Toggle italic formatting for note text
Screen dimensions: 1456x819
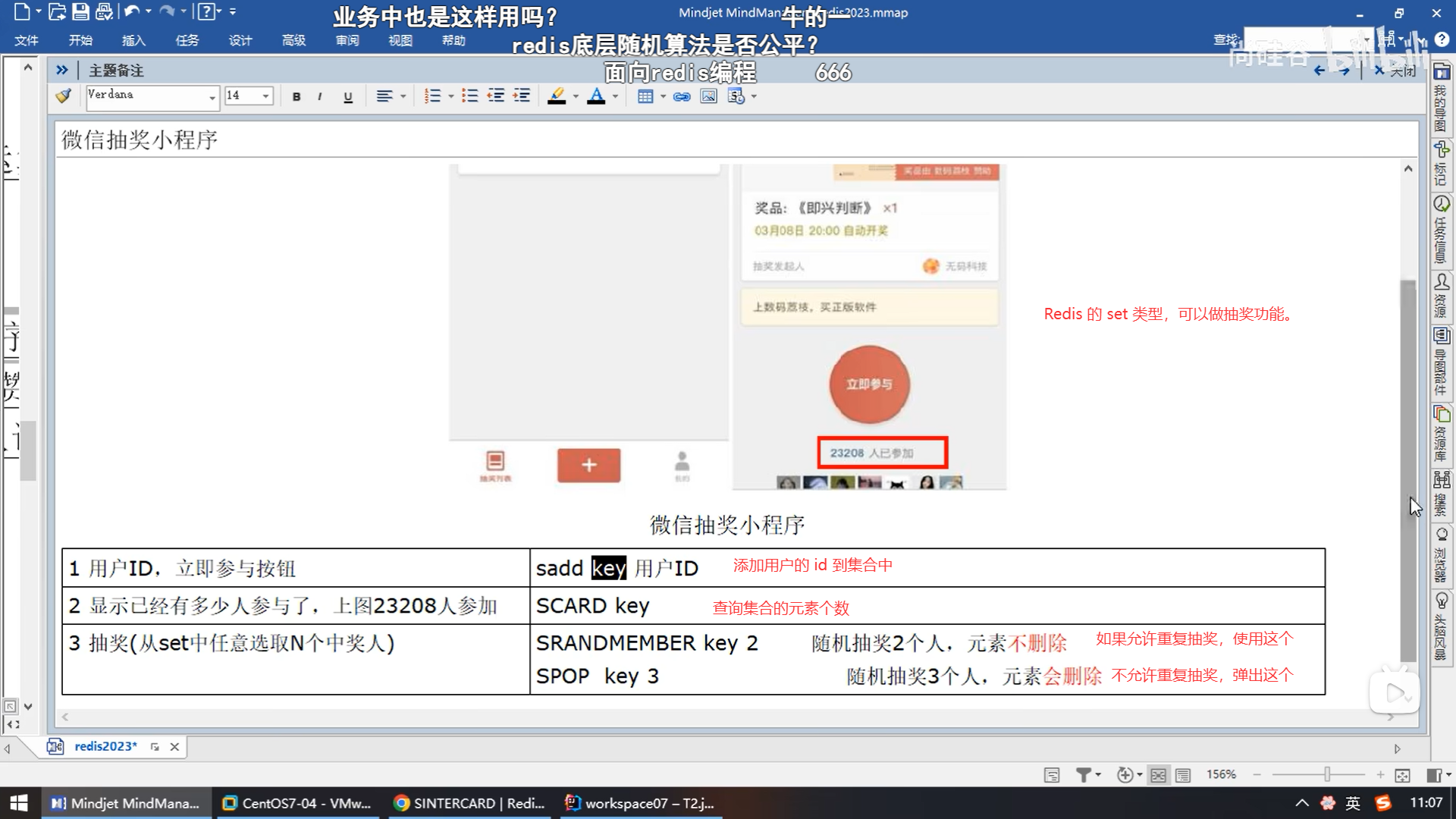click(x=319, y=96)
